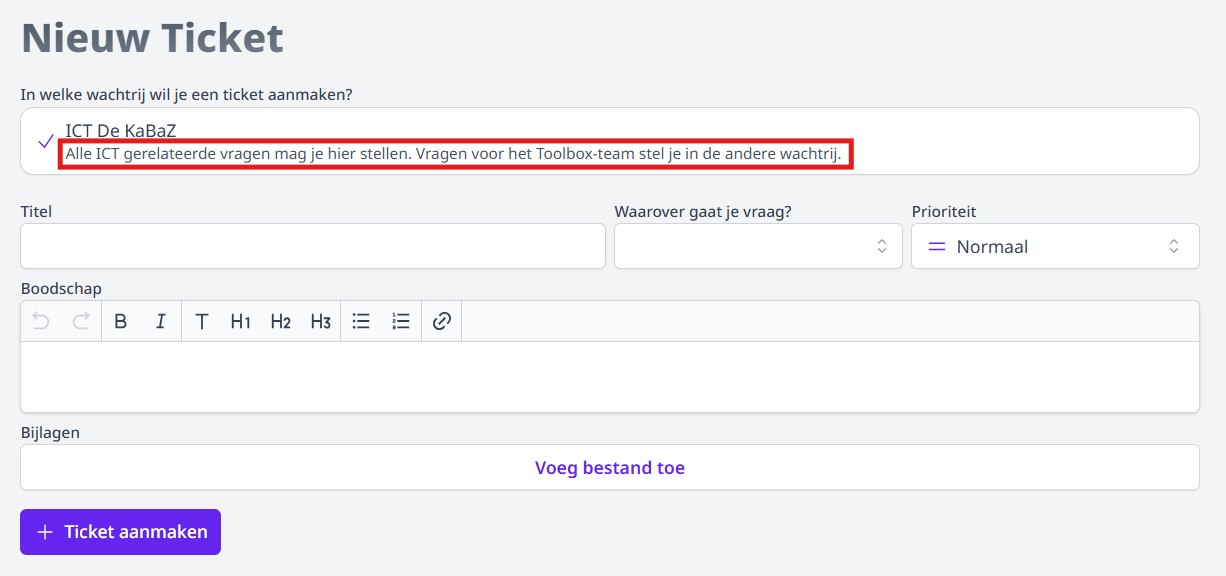Click the Boodschap text area to start writing
1226x576 pixels.
(609, 377)
